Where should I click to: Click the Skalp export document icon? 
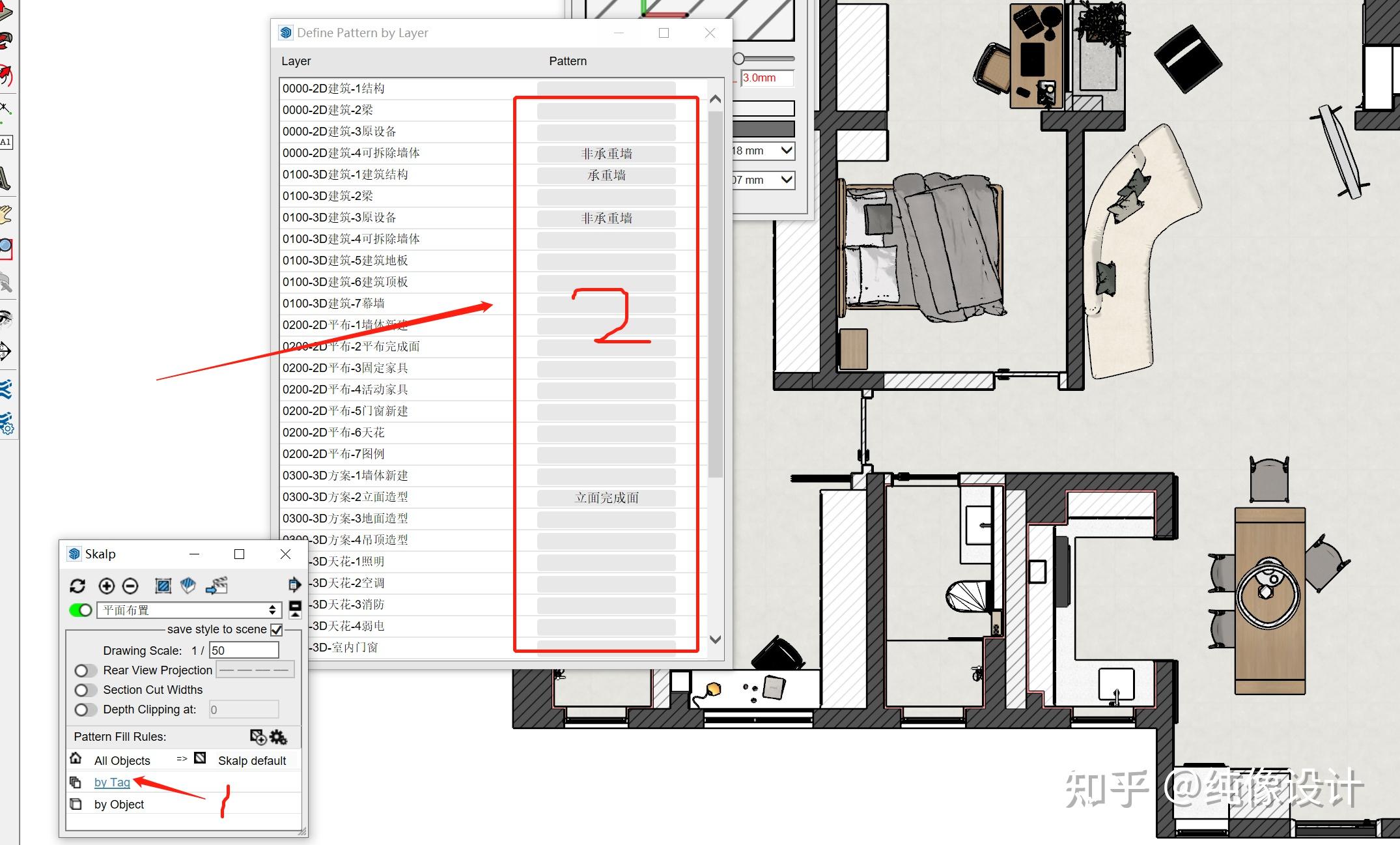[x=294, y=586]
